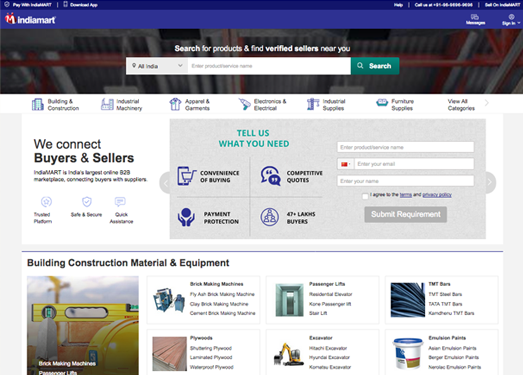Open Asian Emulsion Paints link
The image size is (523, 375).
[x=452, y=348]
